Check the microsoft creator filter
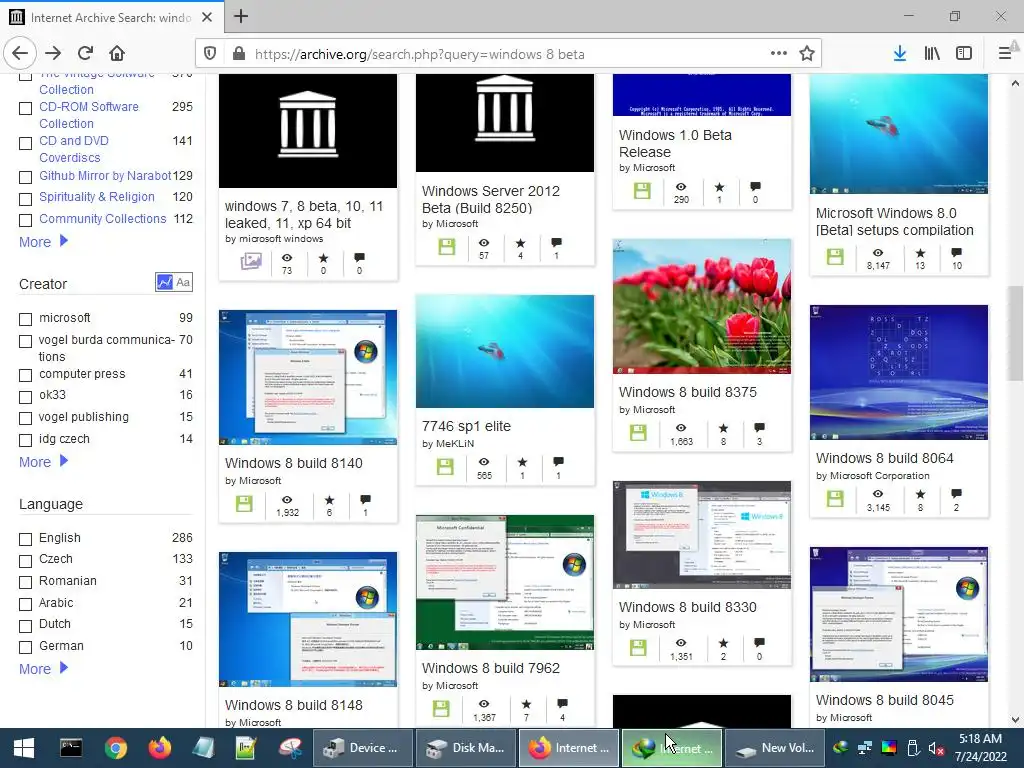1024x768 pixels. tap(25, 319)
